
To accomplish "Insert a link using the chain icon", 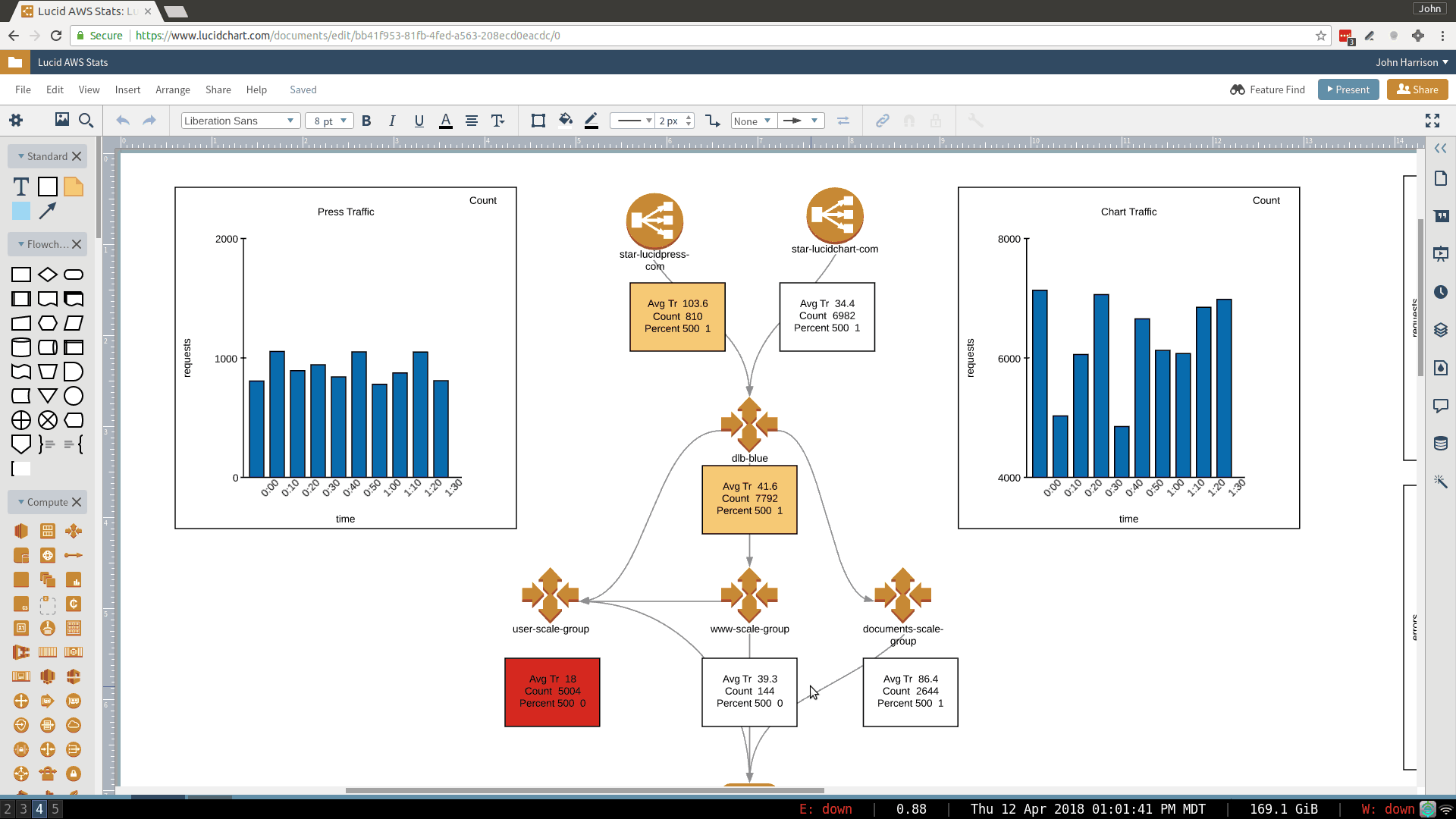I will pos(882,121).
